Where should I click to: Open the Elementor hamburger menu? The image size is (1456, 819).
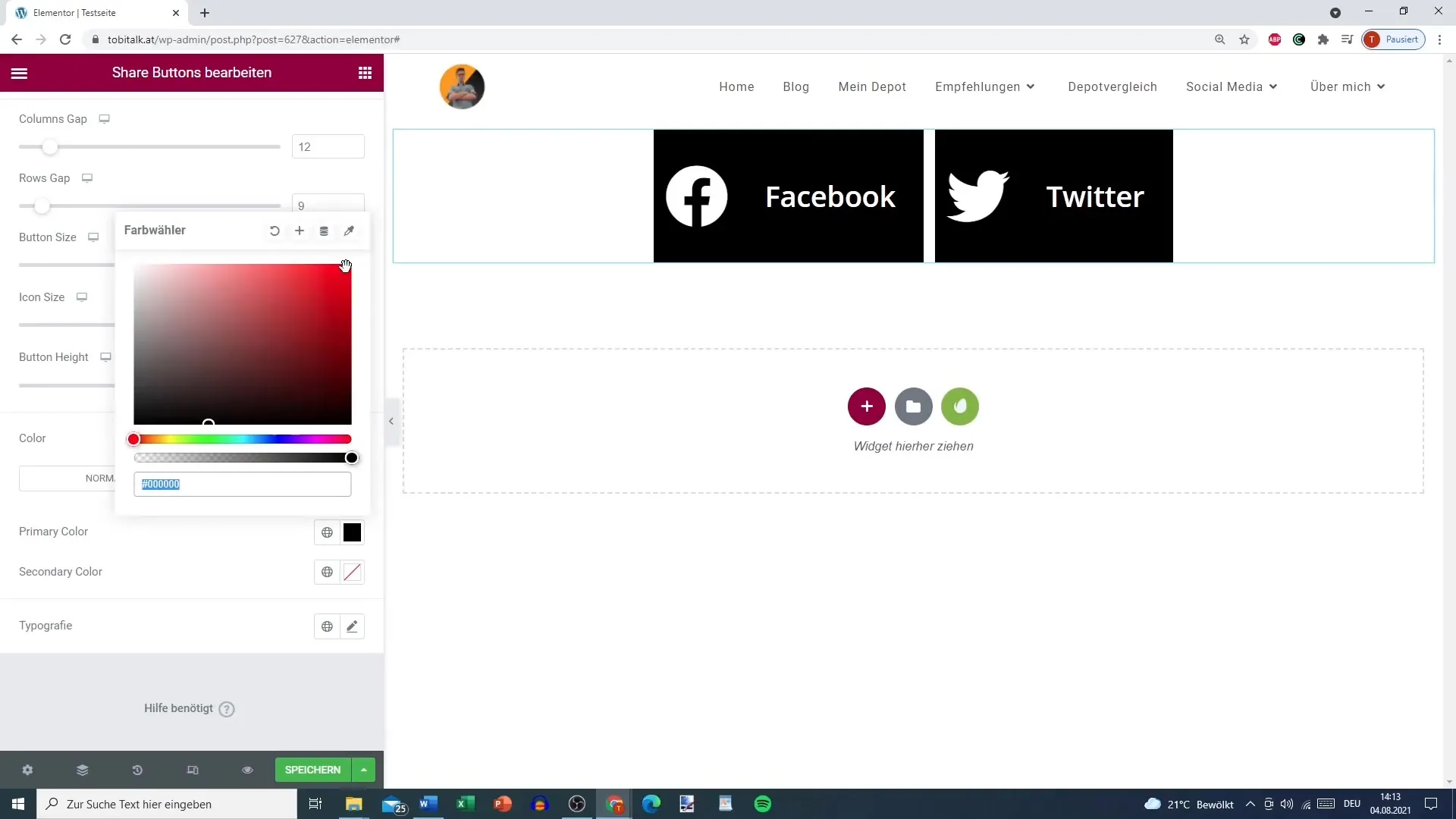pyautogui.click(x=19, y=73)
